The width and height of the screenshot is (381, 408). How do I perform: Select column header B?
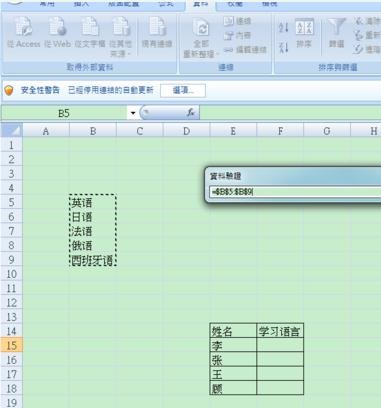click(x=93, y=131)
